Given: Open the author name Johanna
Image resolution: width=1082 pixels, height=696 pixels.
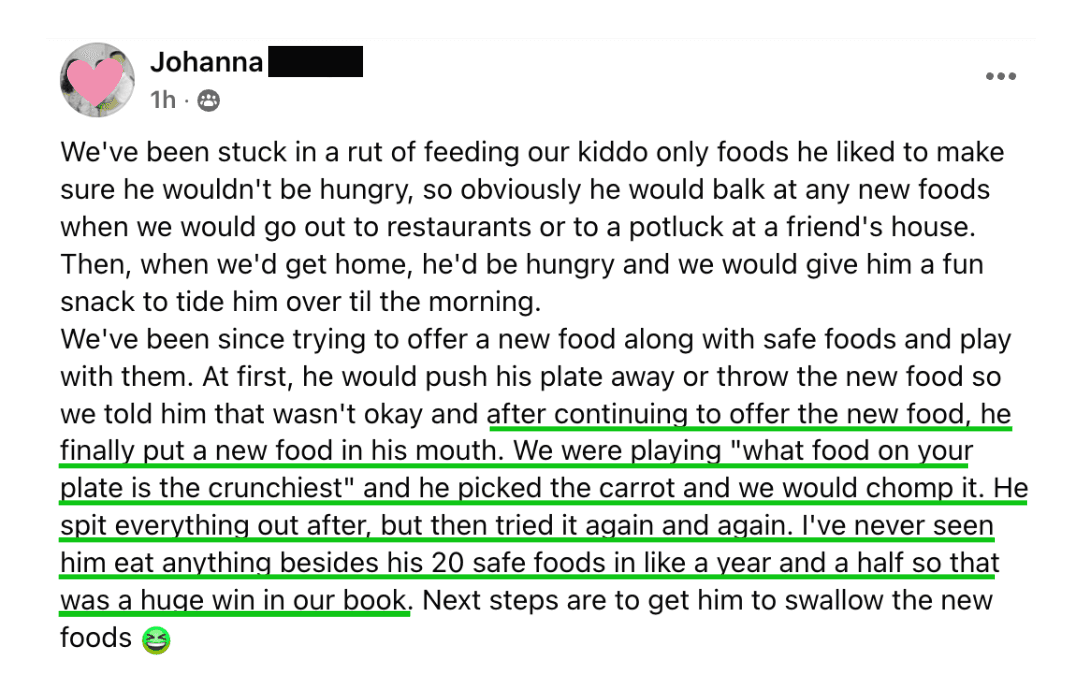Looking at the screenshot, I should coord(206,62).
